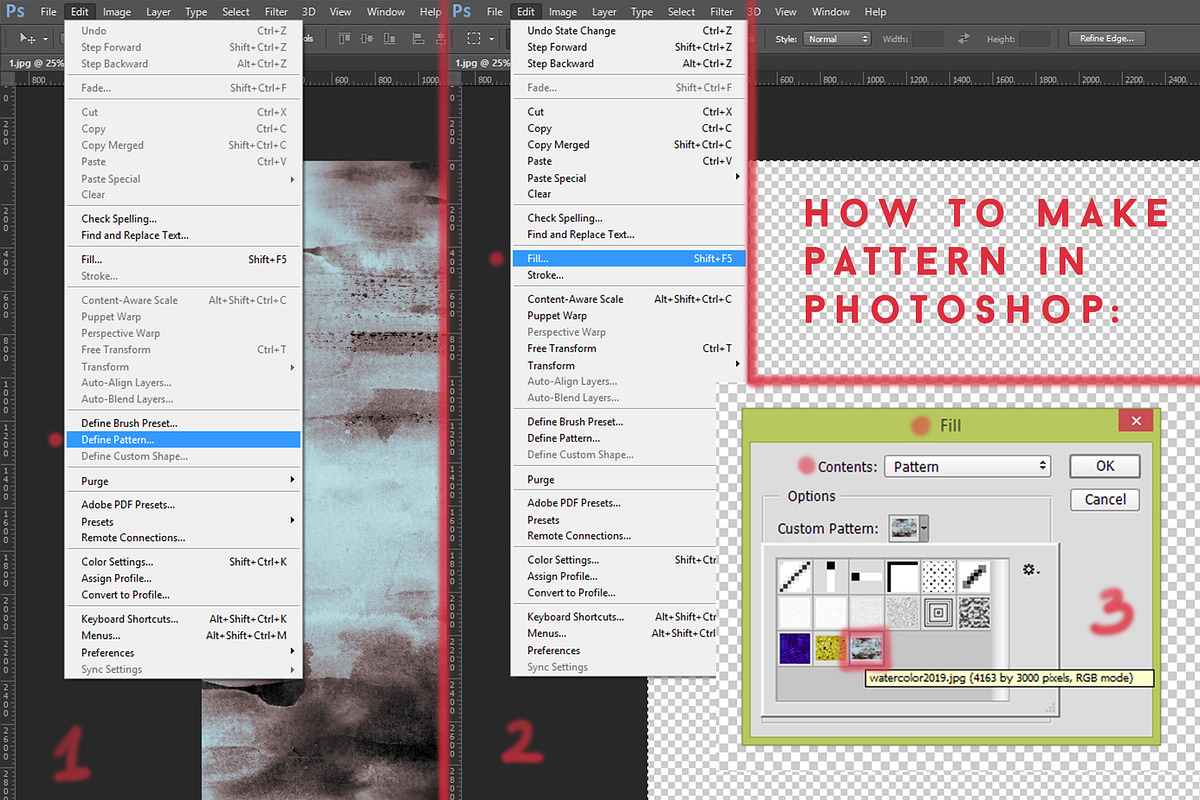Expand the Paste Special submenu in right Edit menu
The height and width of the screenshot is (800, 1200).
click(629, 178)
